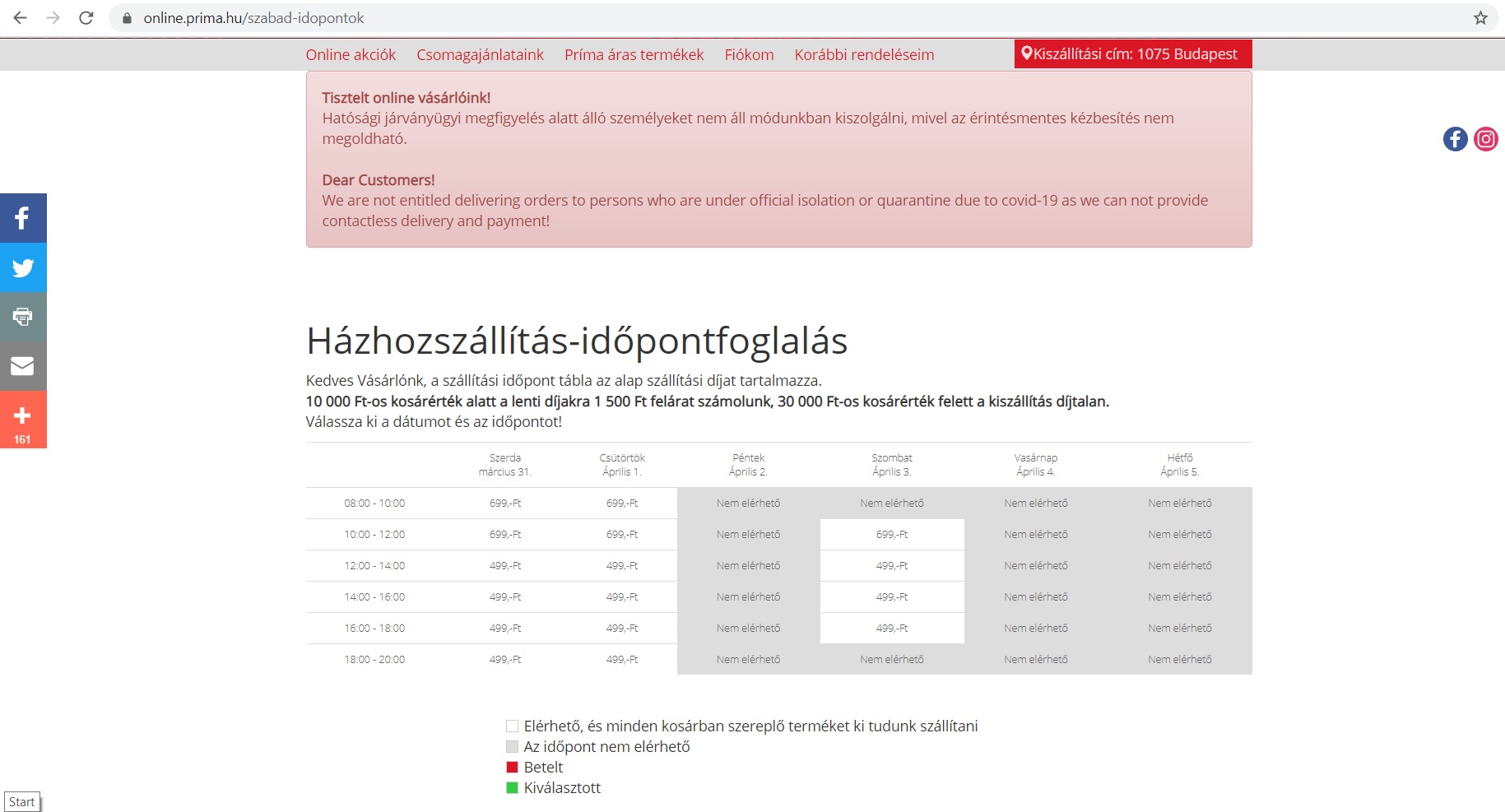Open the round Facebook page icon
Viewport: 1505px width, 812px height.
pos(1455,139)
